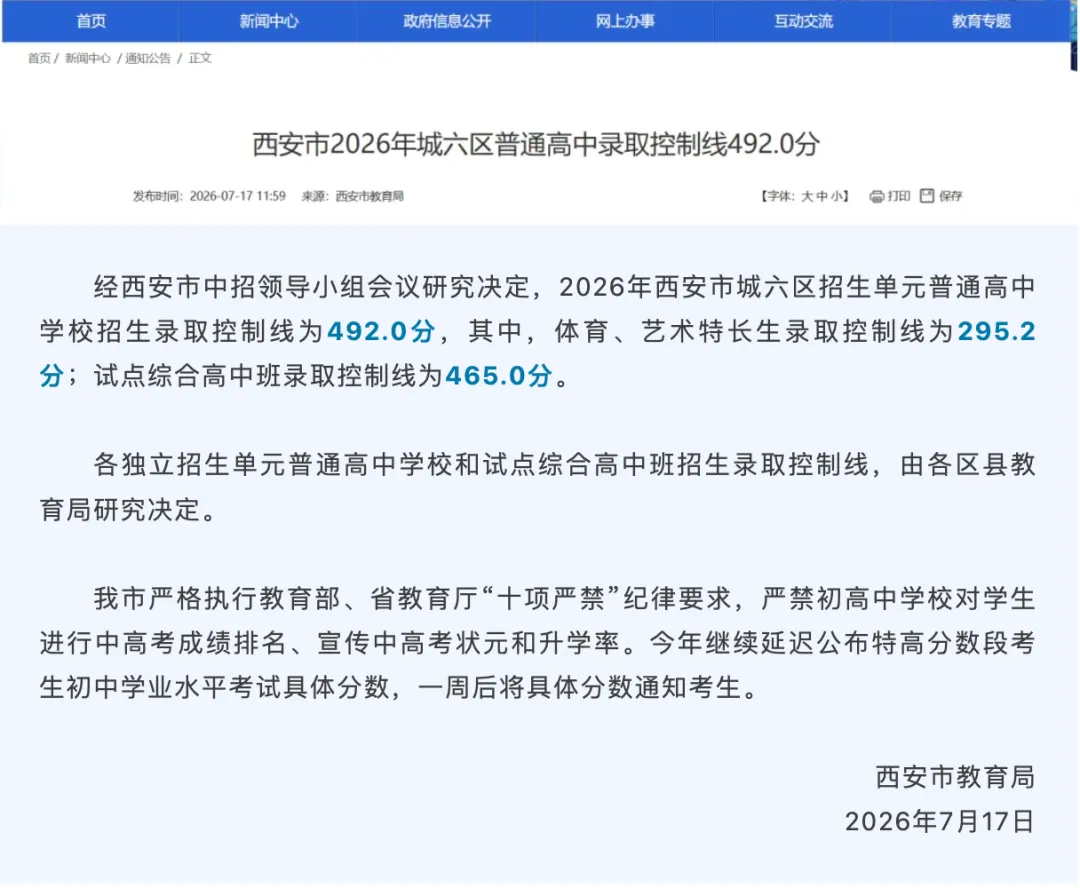Open the 首页 navigation menu item
Image resolution: width=1080 pixels, height=888 pixels.
(x=91, y=21)
